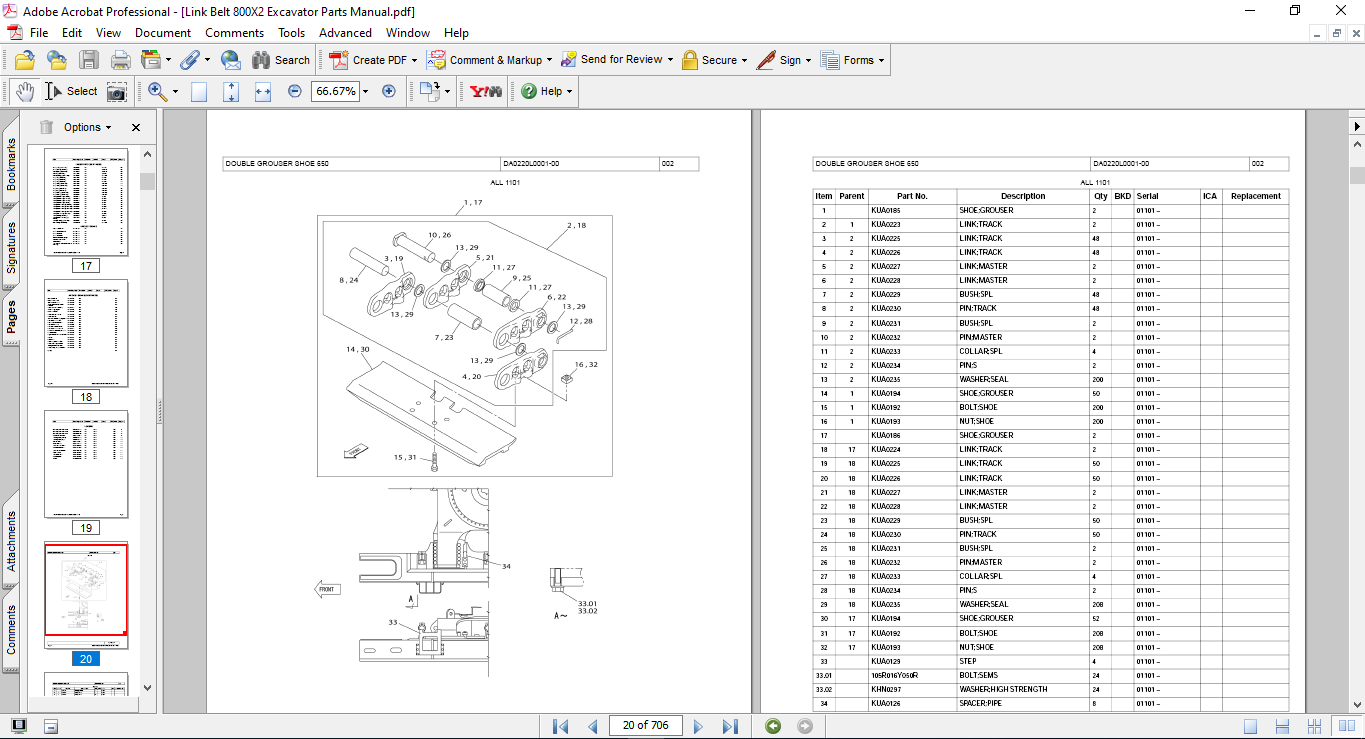Switch to Single Page layout

pos(1251,726)
